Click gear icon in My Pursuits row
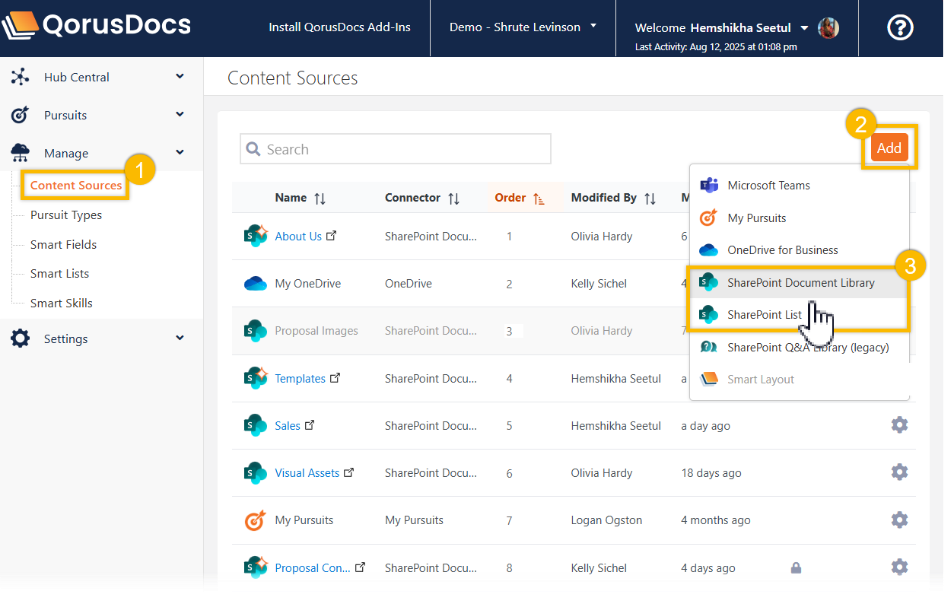945x594 pixels. click(899, 520)
